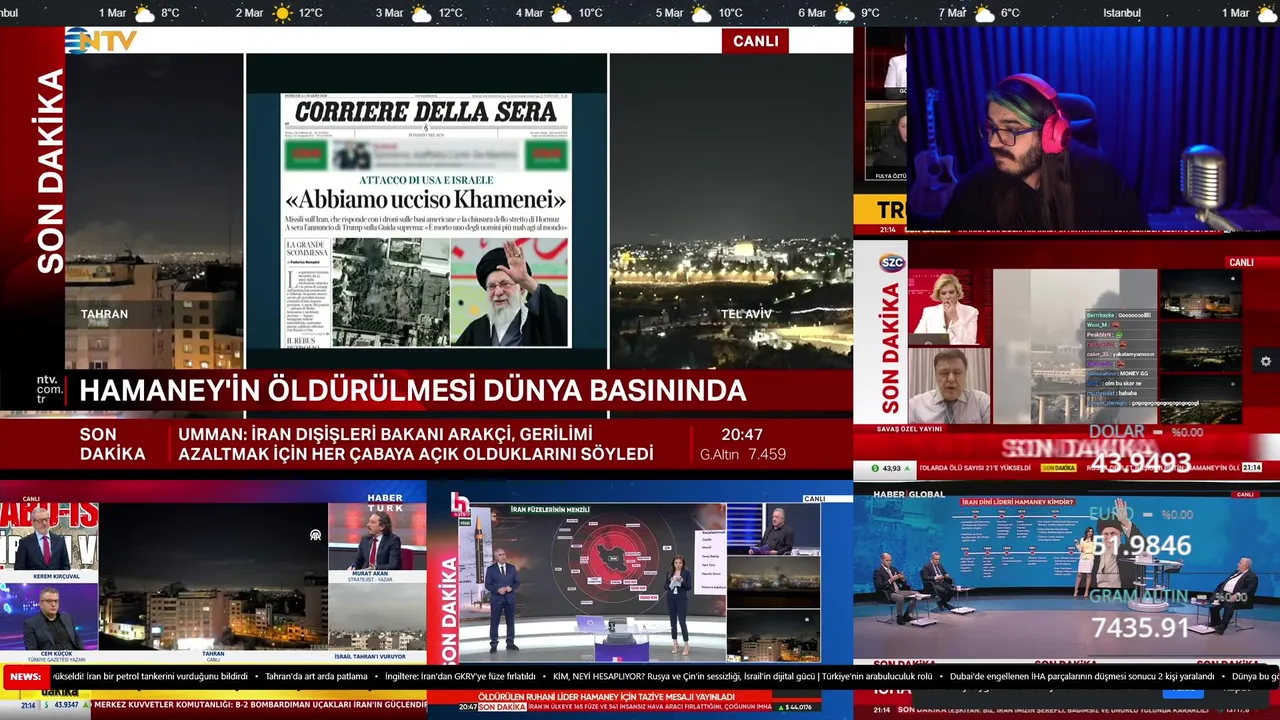
Task: Click sunny weather icon for 2 Mar
Action: pos(283,13)
